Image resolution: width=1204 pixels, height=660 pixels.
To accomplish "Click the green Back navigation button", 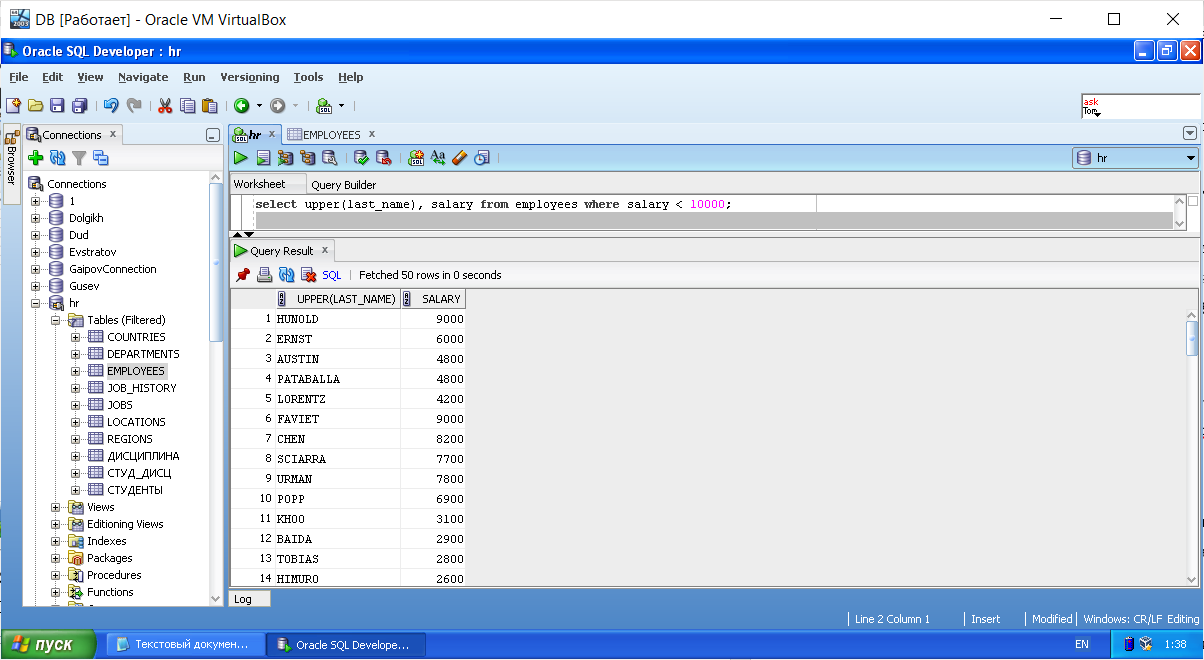I will (x=241, y=105).
